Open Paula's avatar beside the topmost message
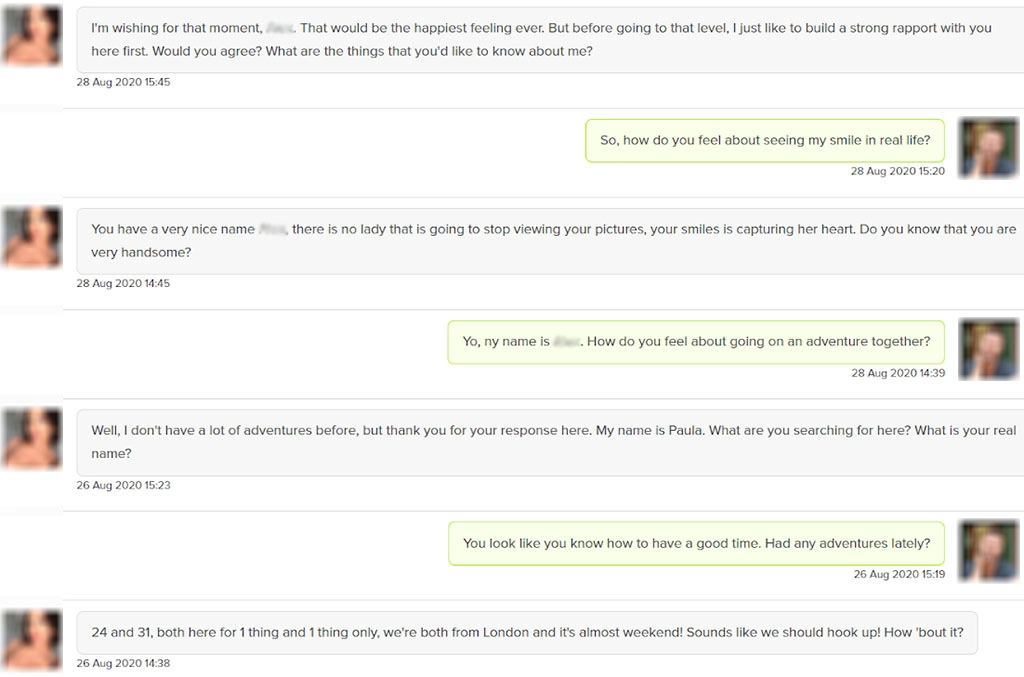 [31, 33]
